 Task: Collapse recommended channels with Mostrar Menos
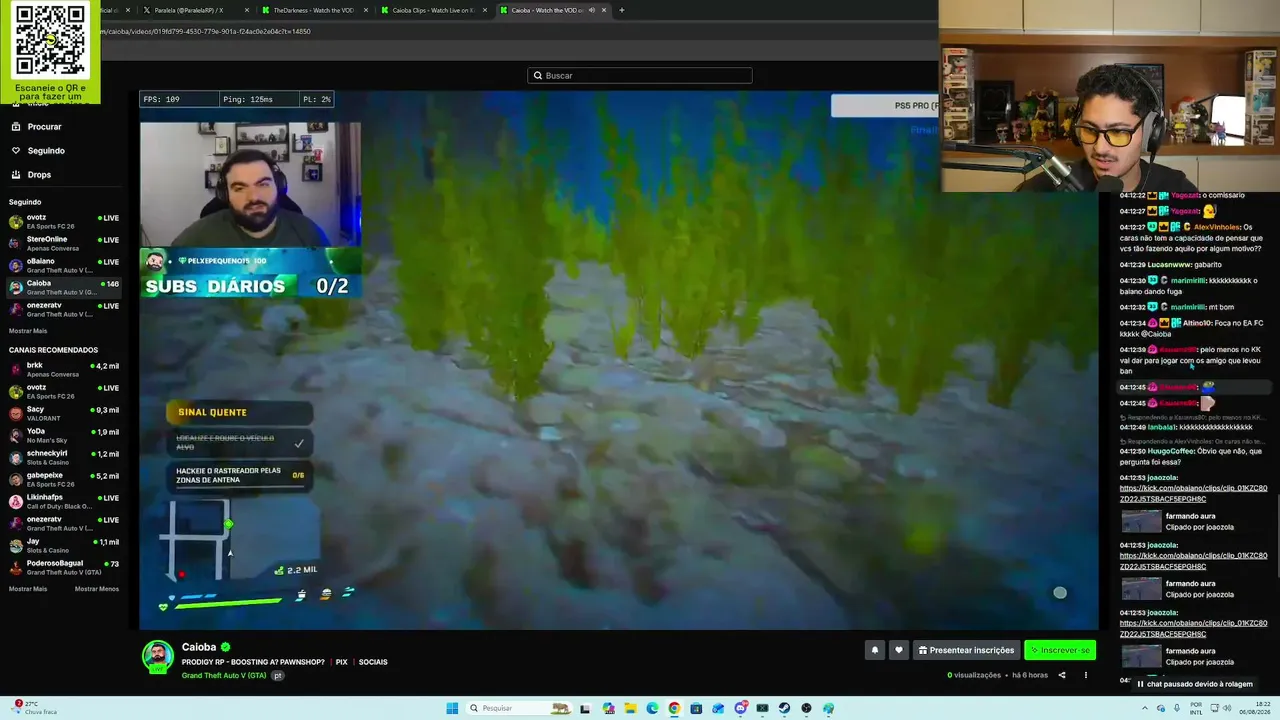point(97,589)
